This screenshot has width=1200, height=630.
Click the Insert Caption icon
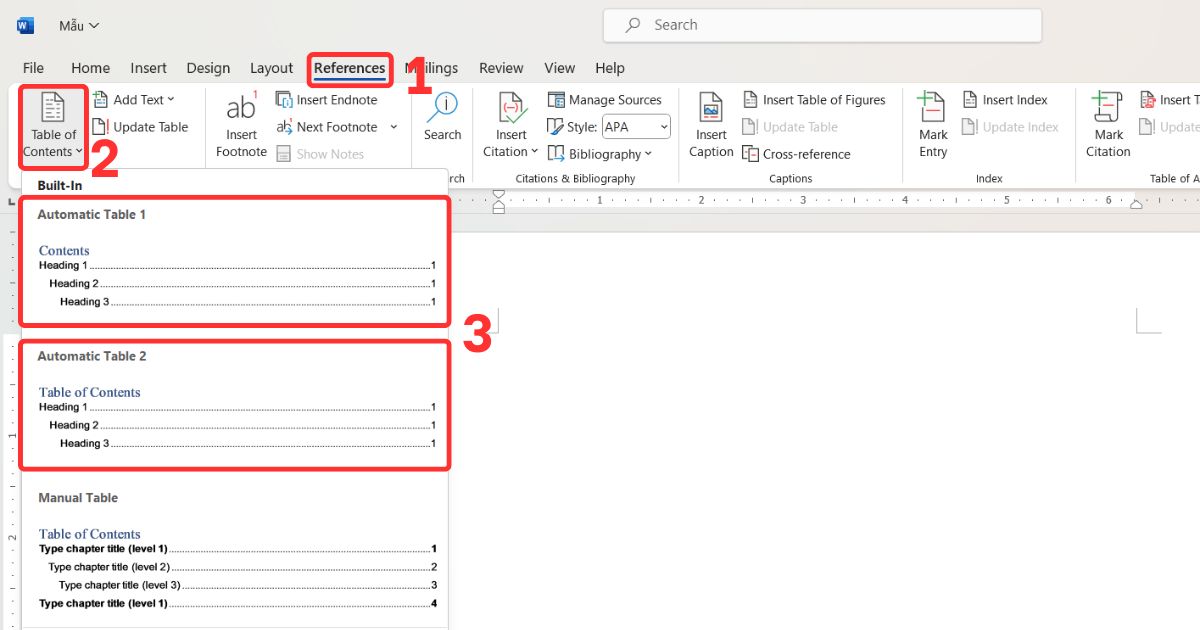click(x=711, y=109)
